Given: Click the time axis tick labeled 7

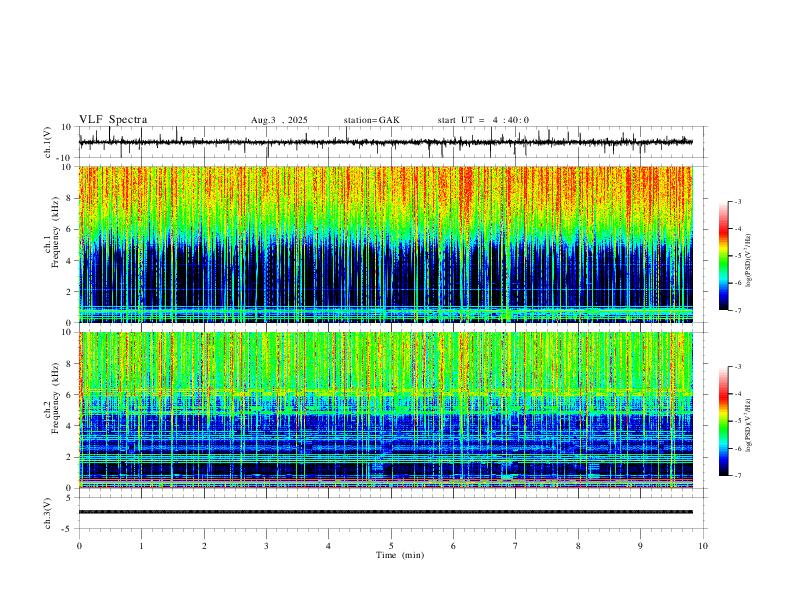Looking at the screenshot, I should point(516,546).
